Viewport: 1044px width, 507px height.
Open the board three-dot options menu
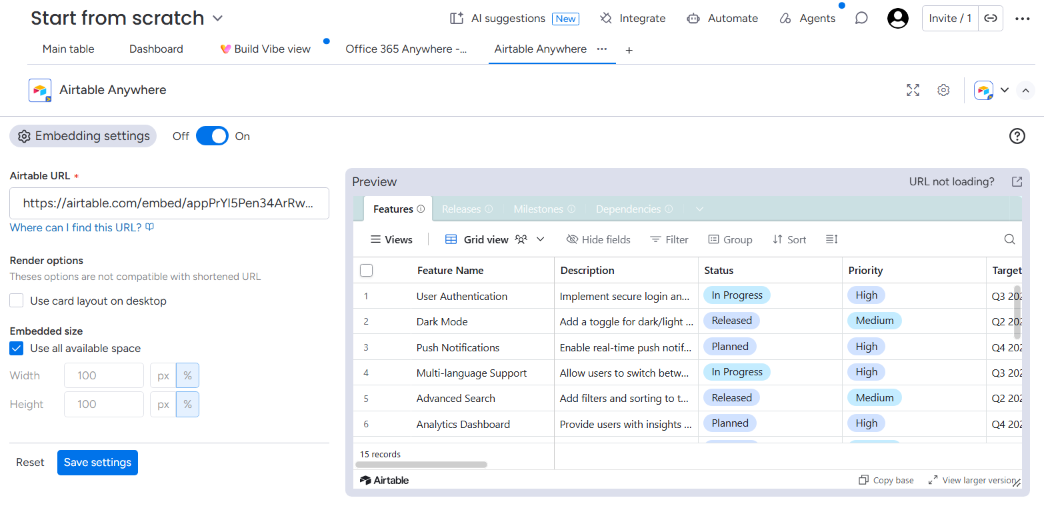pyautogui.click(x=1023, y=19)
